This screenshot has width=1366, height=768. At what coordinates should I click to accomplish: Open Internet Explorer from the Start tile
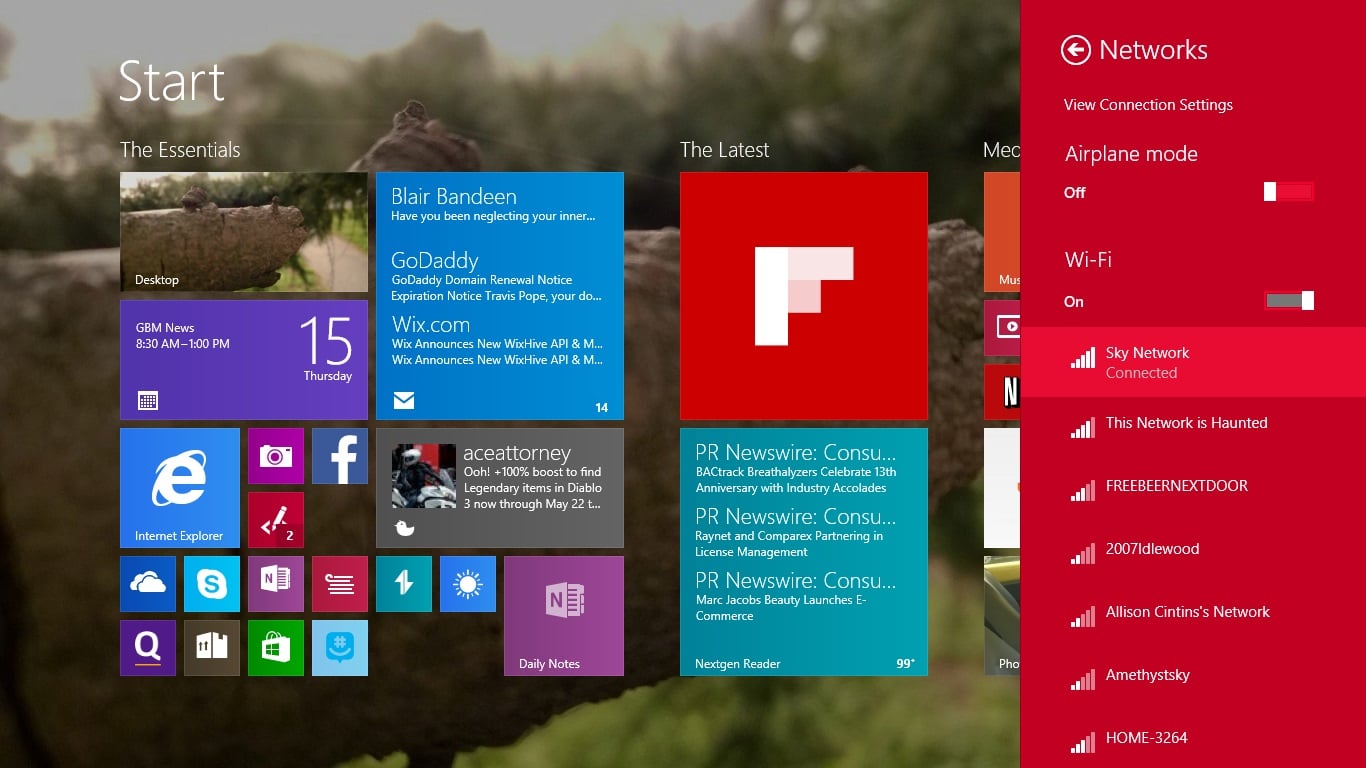(x=179, y=487)
